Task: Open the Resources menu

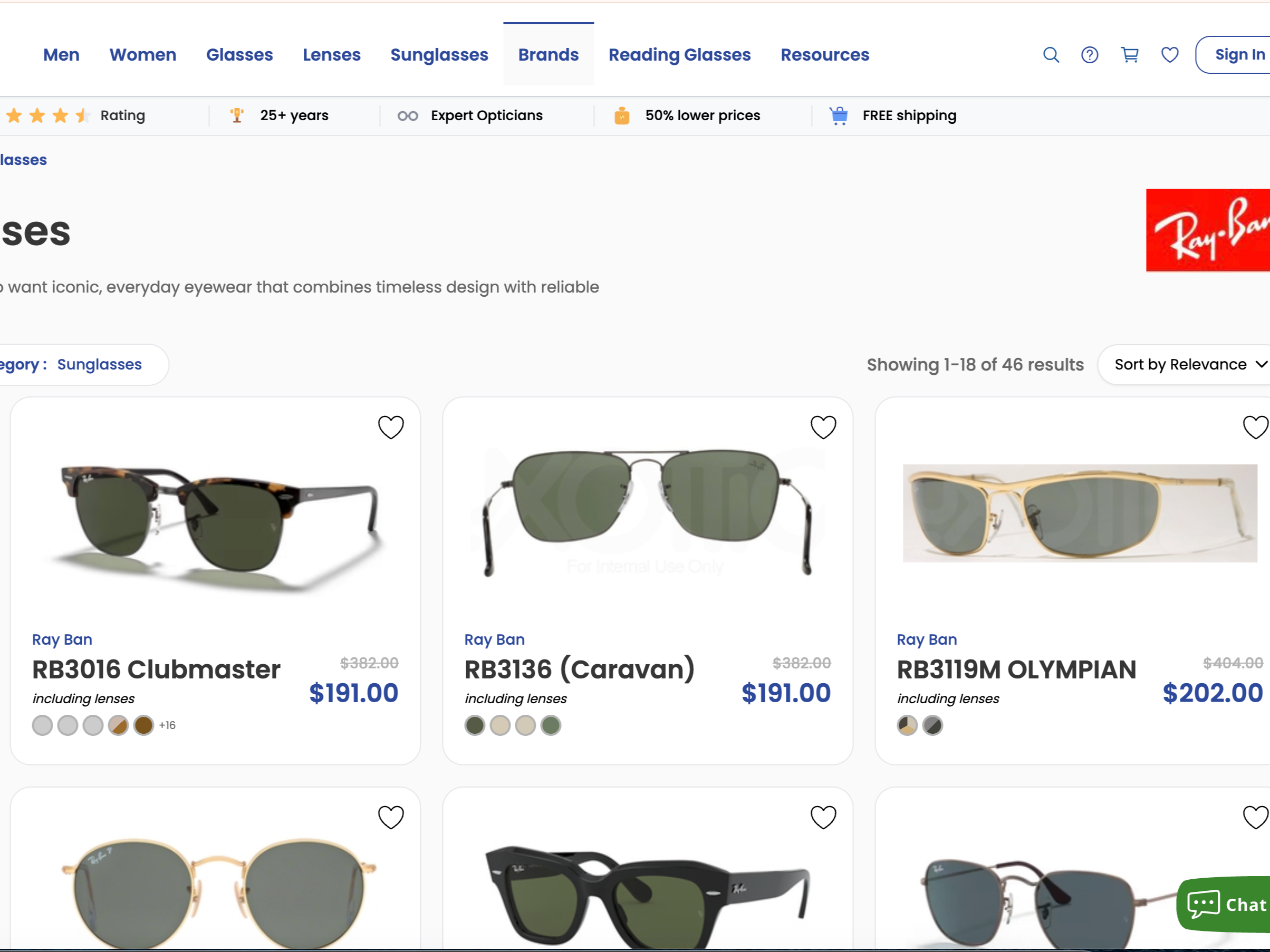Action: pos(825,54)
